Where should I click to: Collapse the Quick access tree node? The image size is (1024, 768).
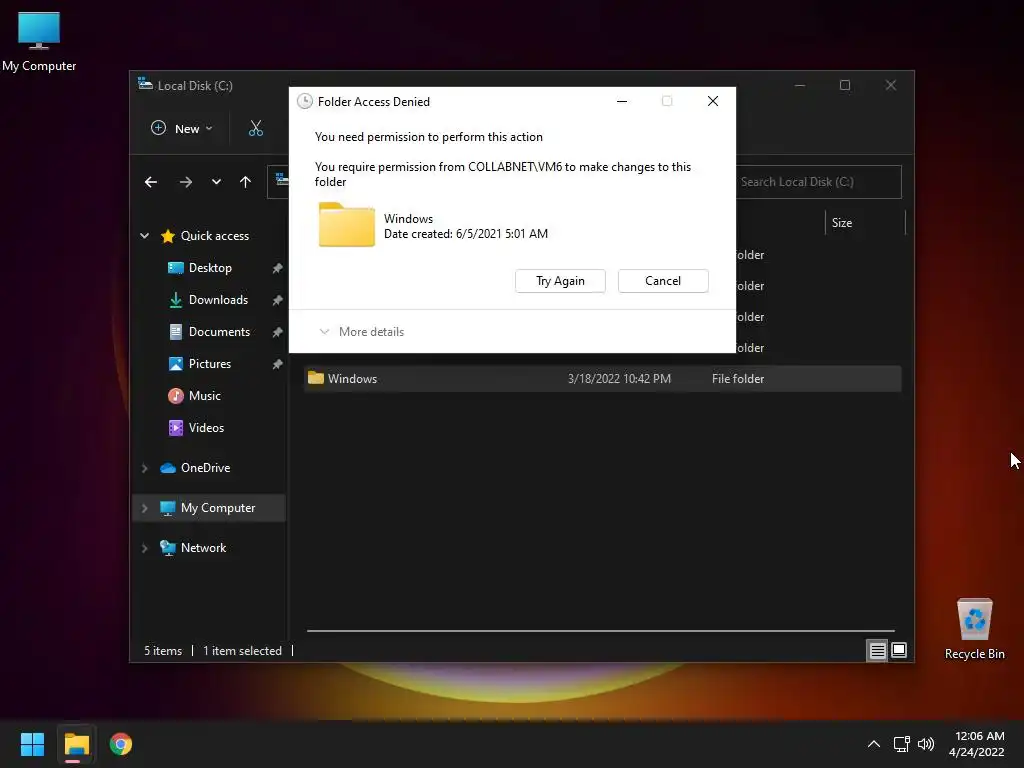[144, 236]
